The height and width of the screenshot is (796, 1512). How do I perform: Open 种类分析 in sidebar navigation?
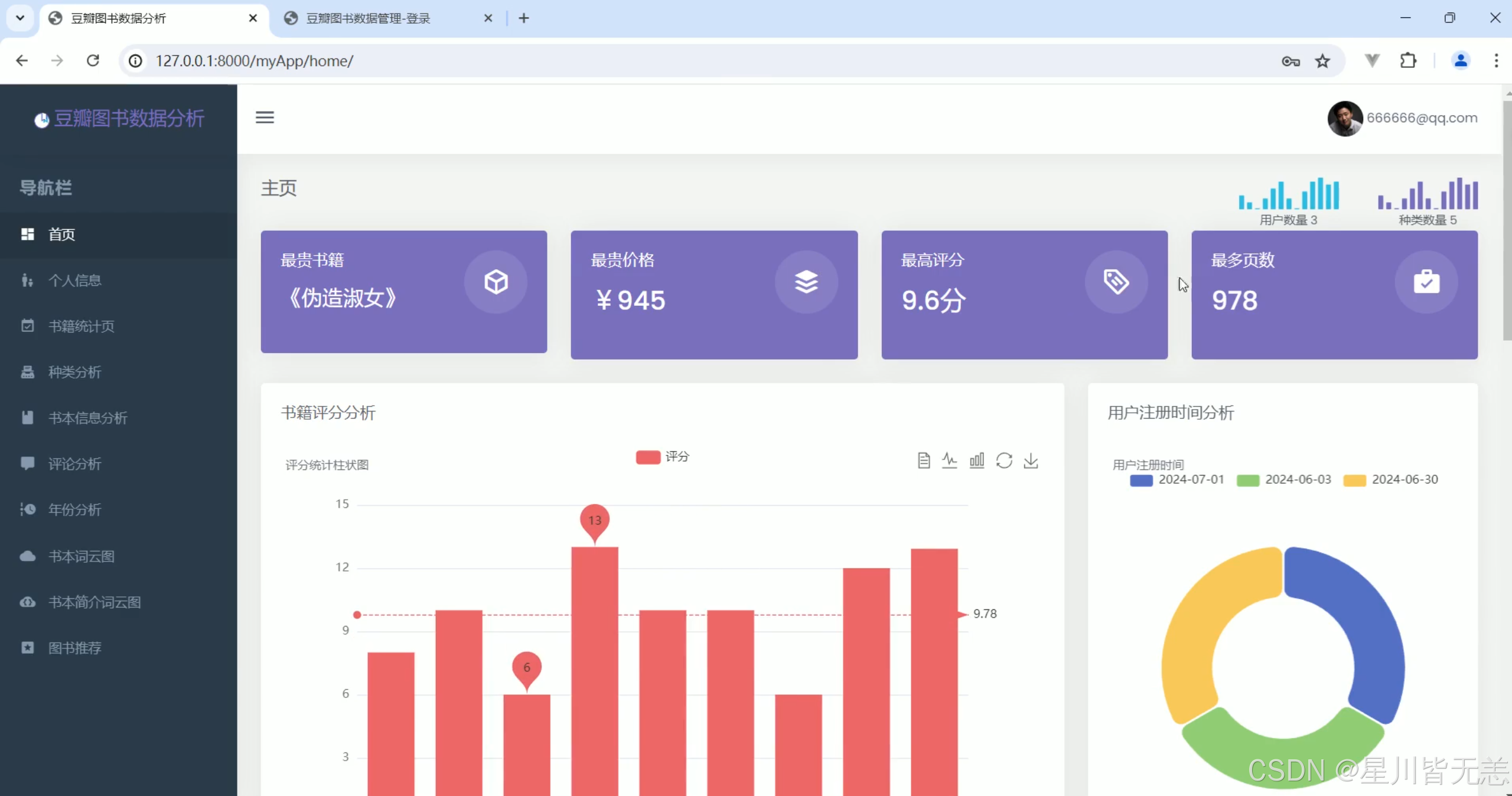74,372
